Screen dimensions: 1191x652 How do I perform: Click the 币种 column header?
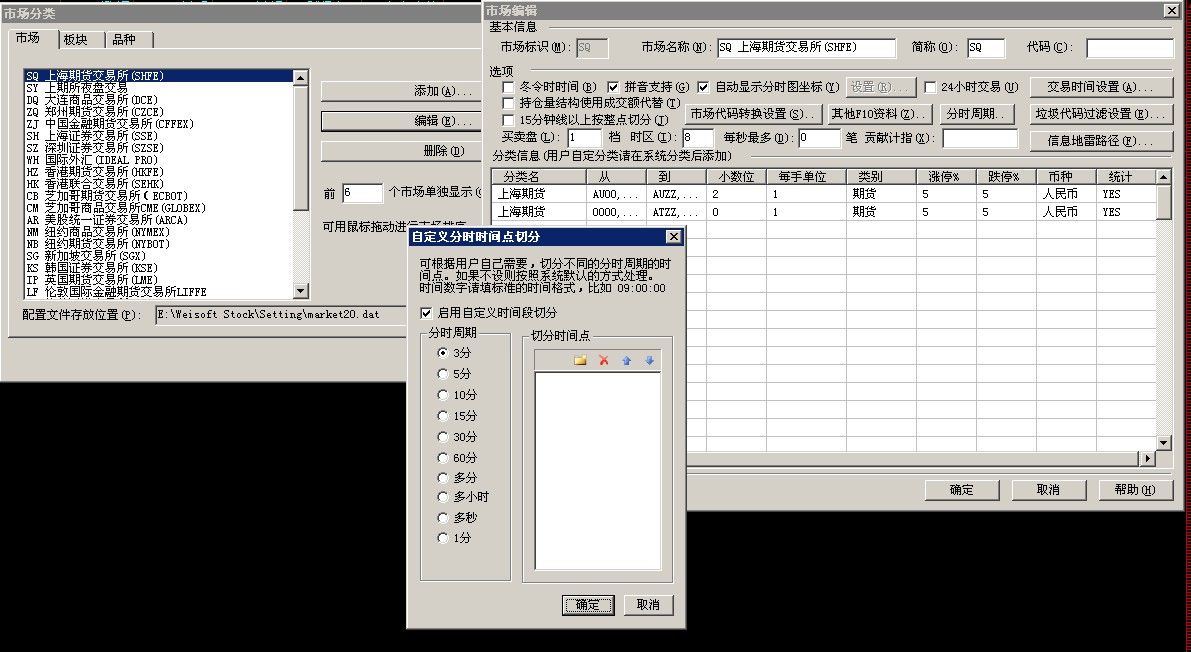pyautogui.click(x=1059, y=177)
